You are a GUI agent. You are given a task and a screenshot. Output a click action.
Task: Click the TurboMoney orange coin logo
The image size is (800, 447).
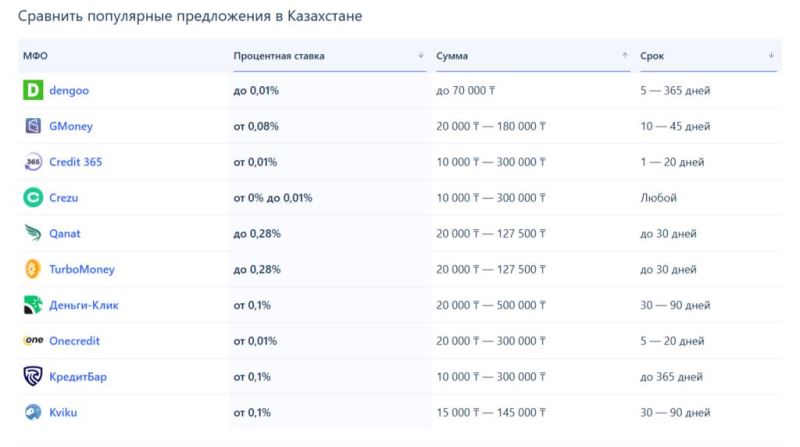tap(33, 270)
